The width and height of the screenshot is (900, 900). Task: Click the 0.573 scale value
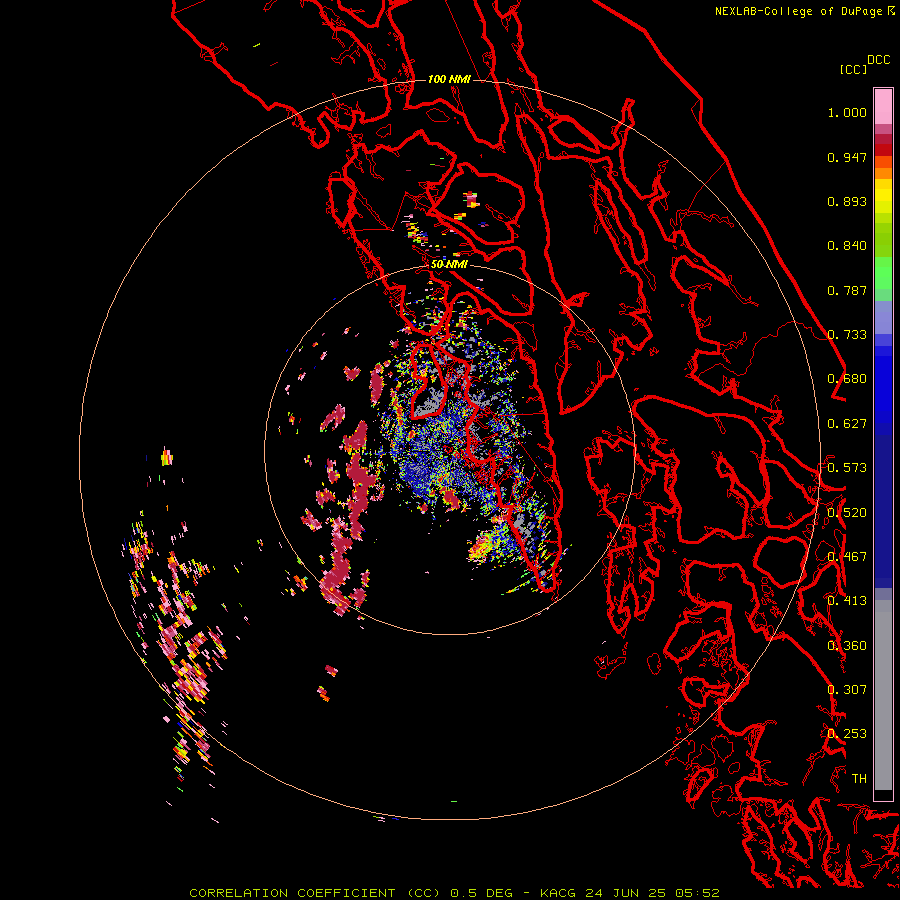coord(847,468)
